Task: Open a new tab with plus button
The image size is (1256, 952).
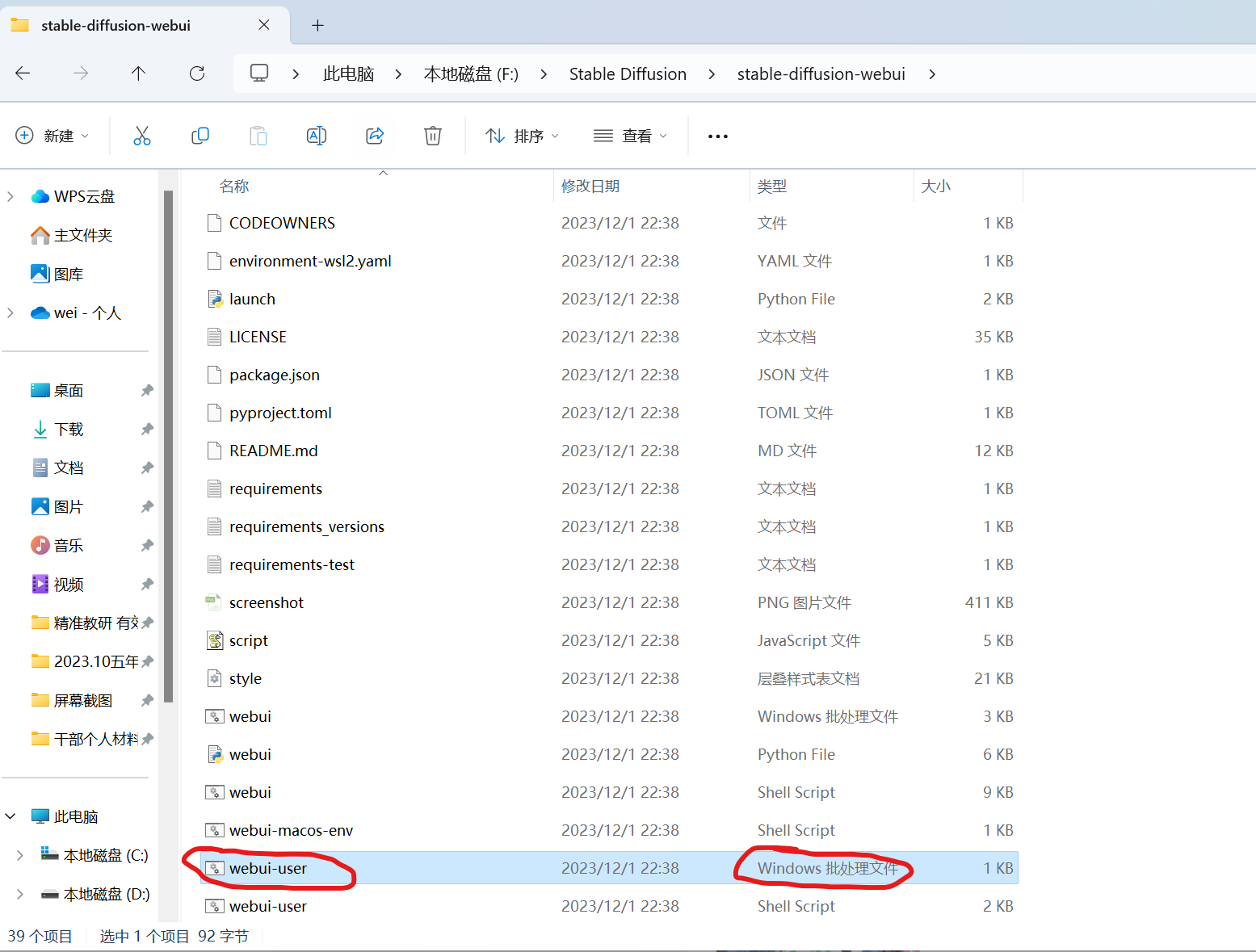Action: (317, 26)
